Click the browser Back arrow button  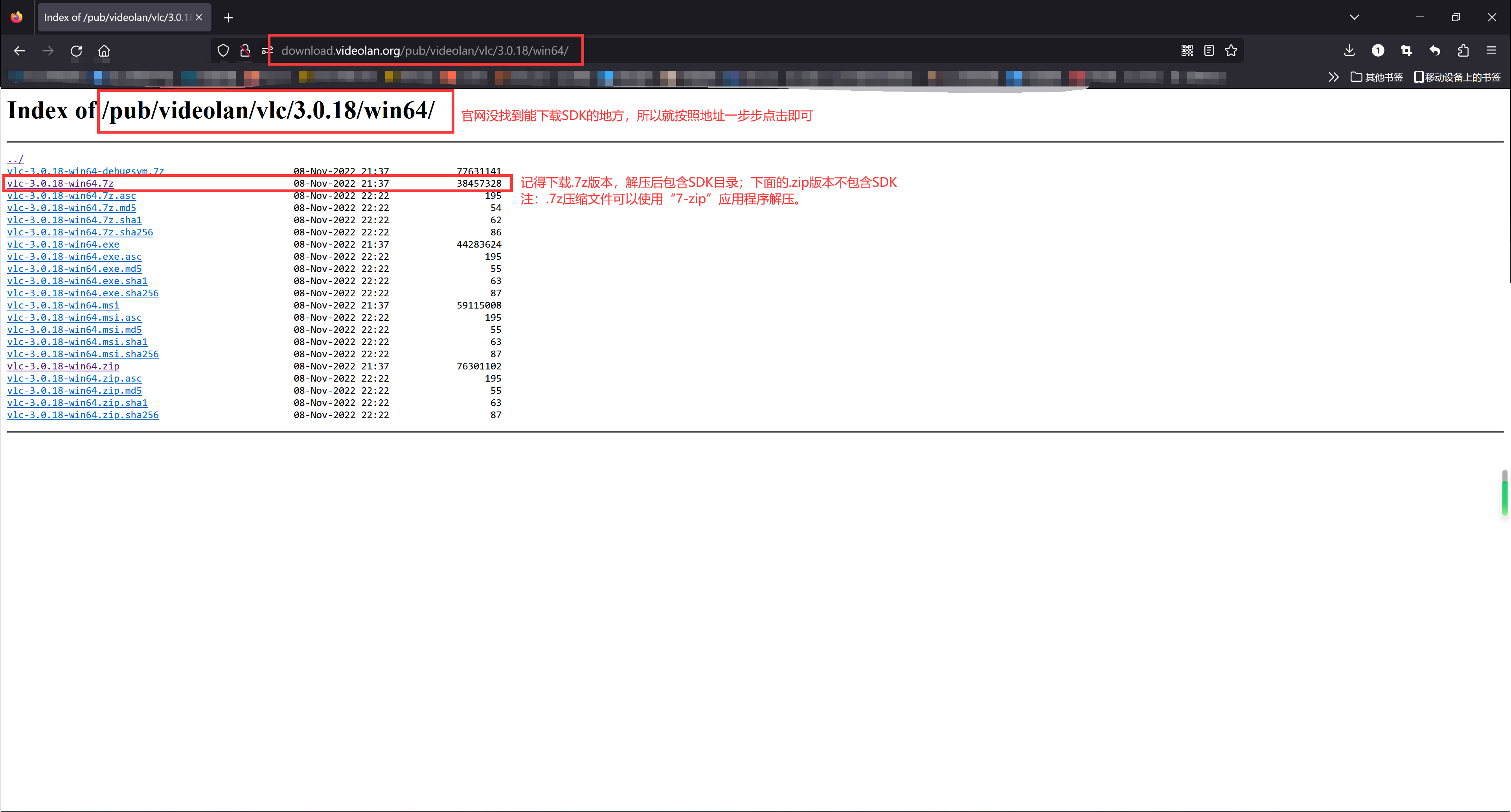[x=19, y=51]
